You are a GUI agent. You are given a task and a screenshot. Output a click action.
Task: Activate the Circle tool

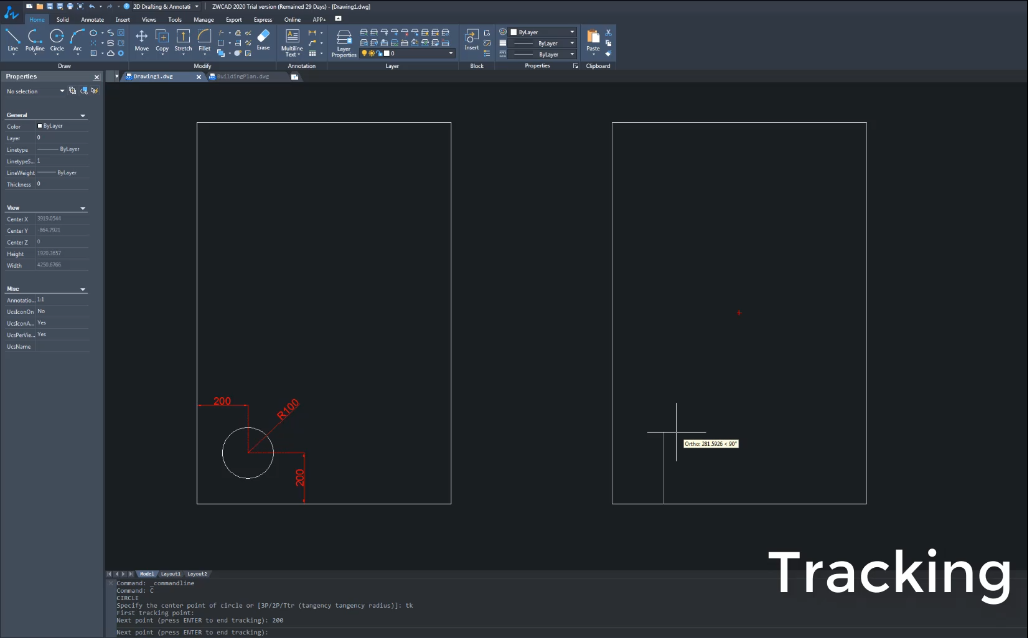[x=57, y=39]
